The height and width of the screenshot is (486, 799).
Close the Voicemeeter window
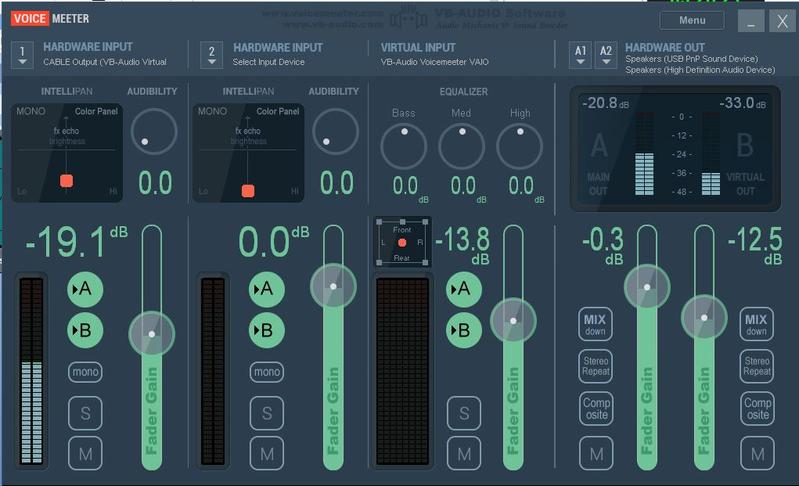tap(782, 21)
